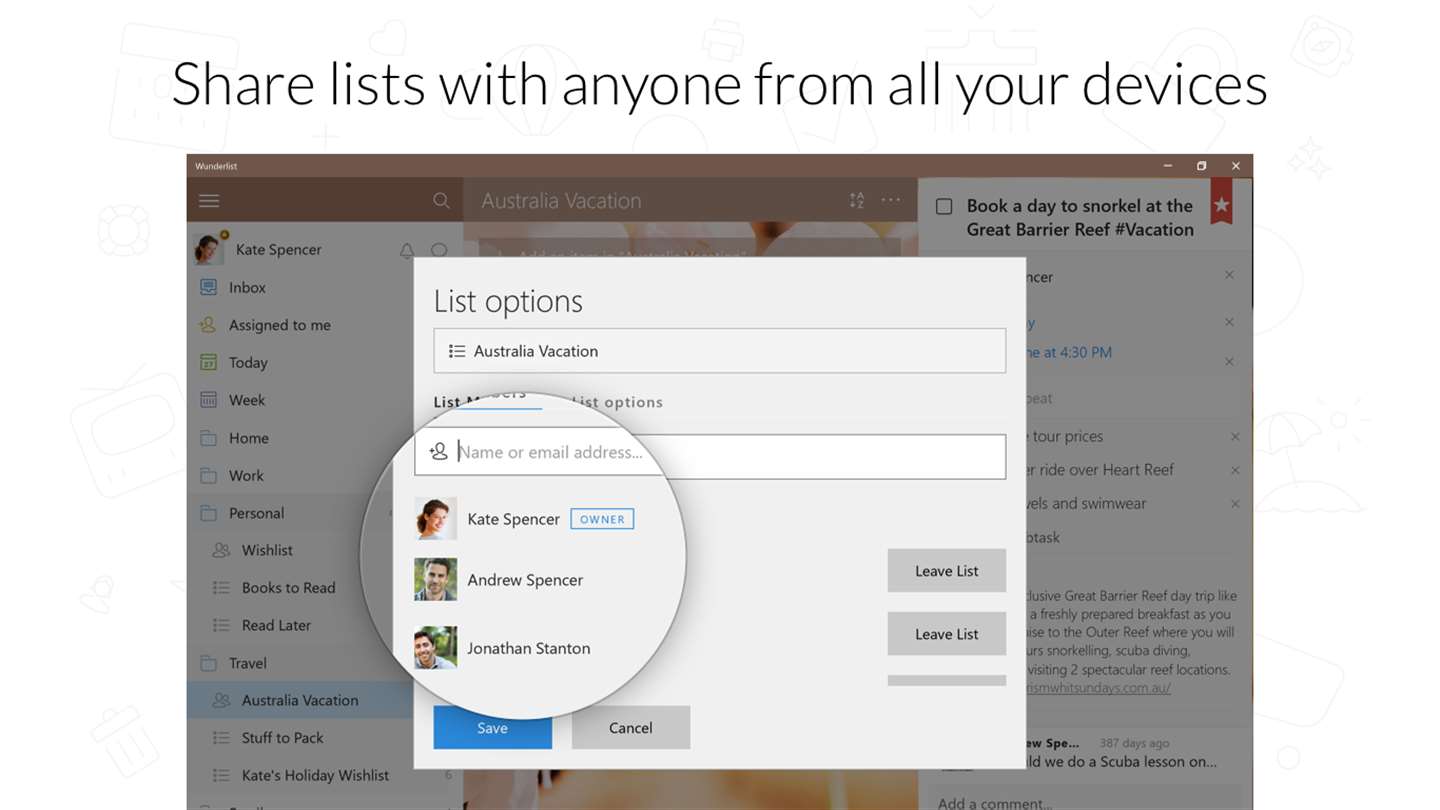This screenshot has width=1440, height=810.
Task: Click the add-person icon in member field
Action: pos(438,452)
